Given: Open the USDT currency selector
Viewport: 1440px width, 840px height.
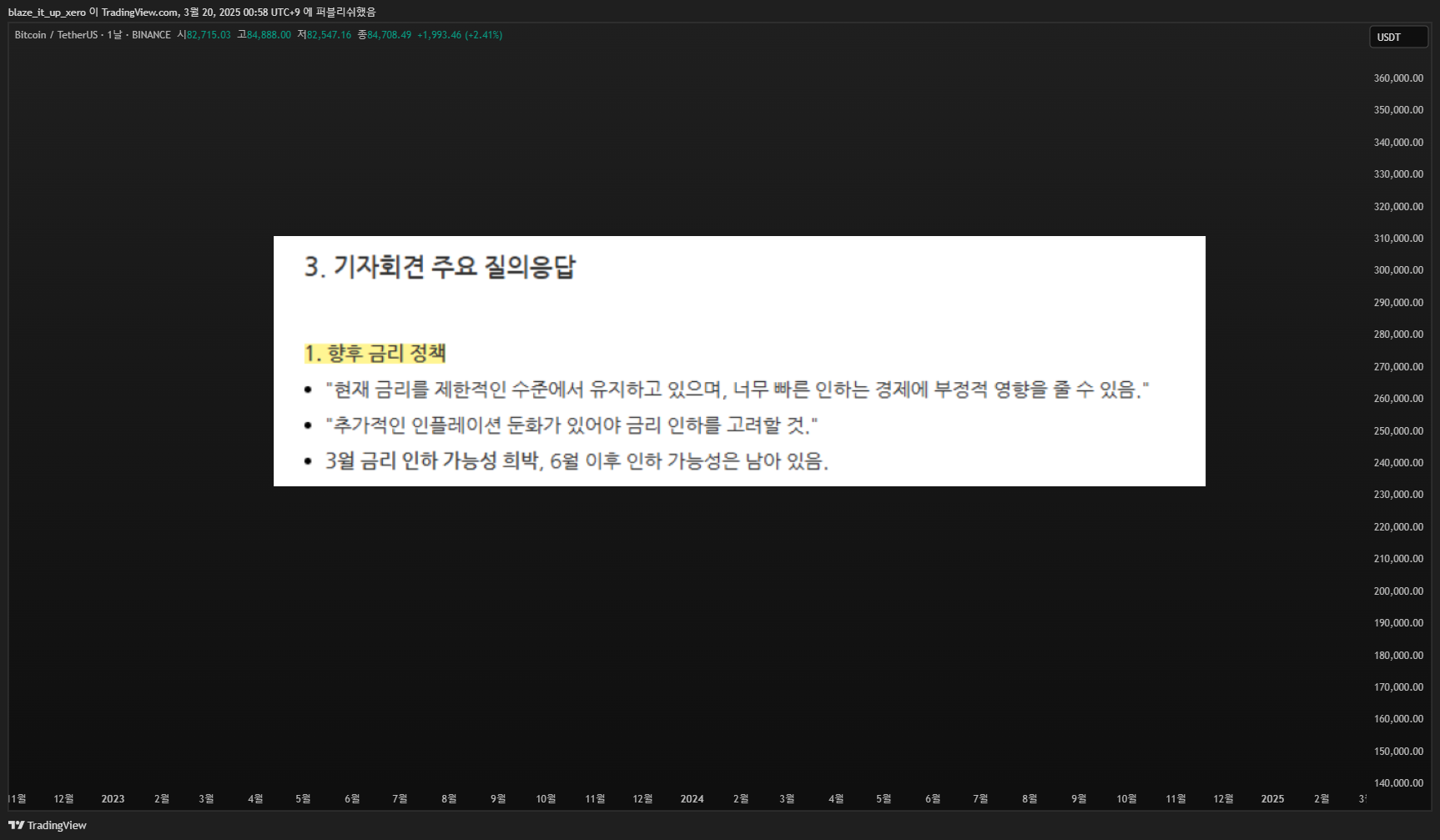Looking at the screenshot, I should click(x=1398, y=37).
